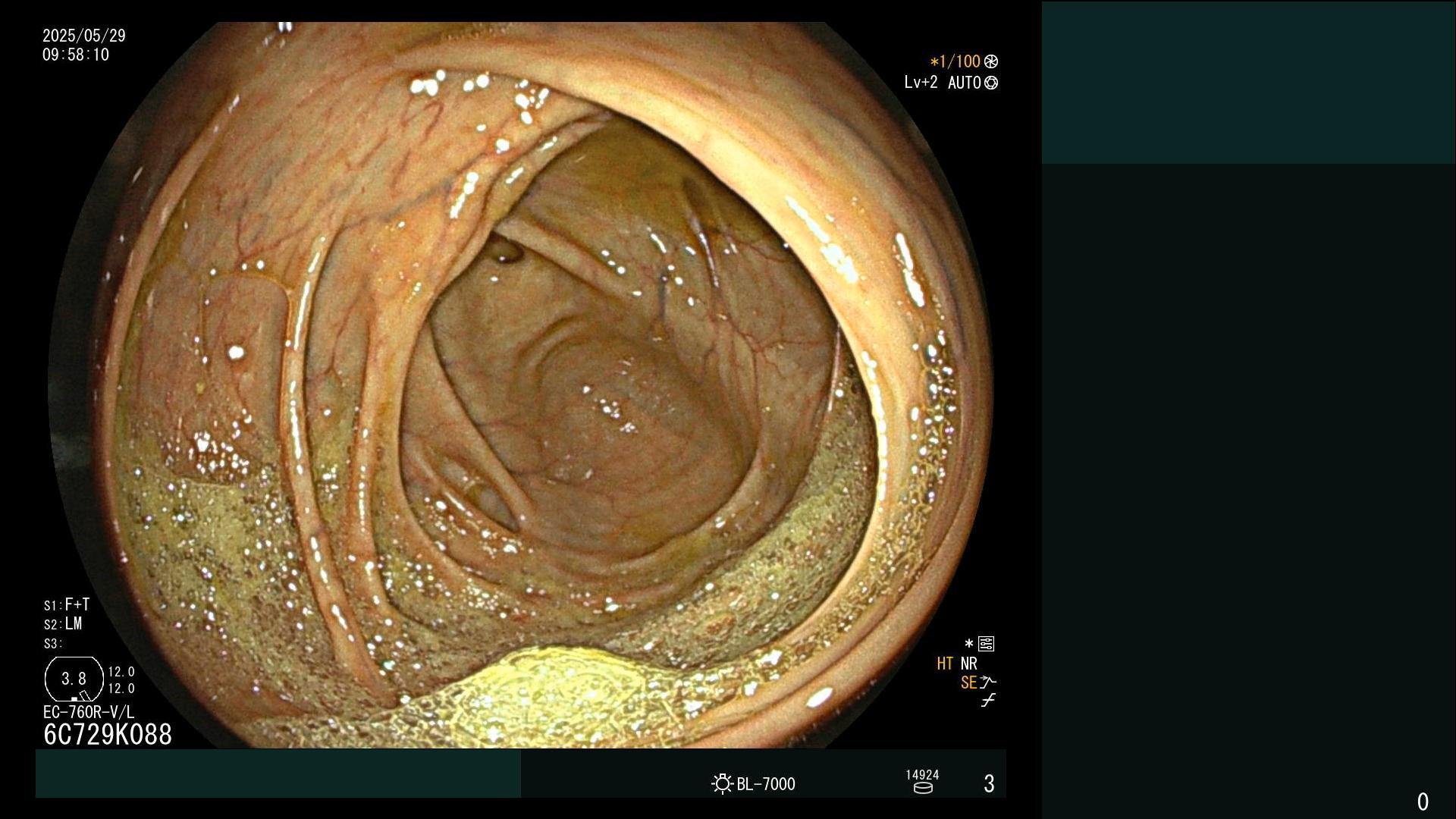Click the 0 counter in right panel
This screenshot has width=1456, height=819.
[x=1423, y=802]
